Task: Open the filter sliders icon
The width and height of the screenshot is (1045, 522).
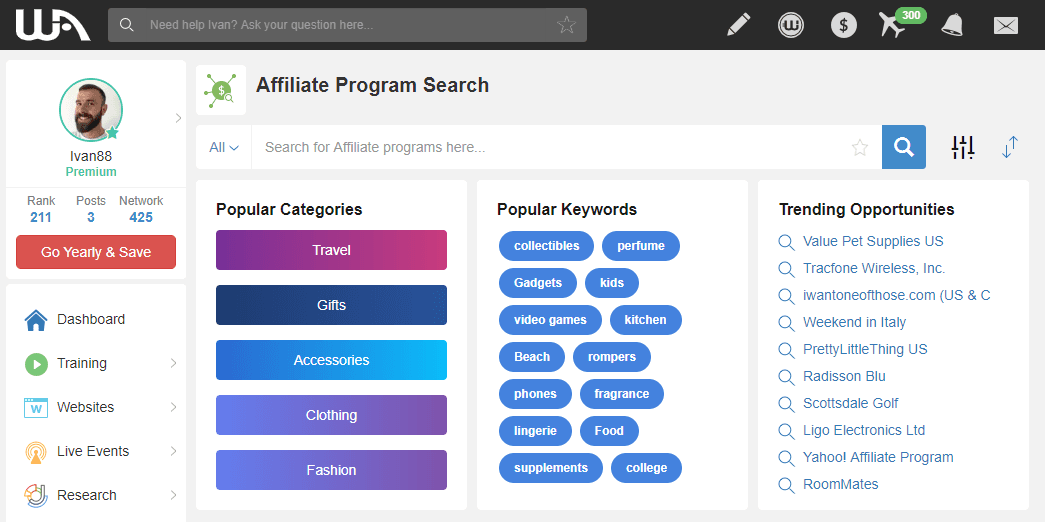Action: 963,147
